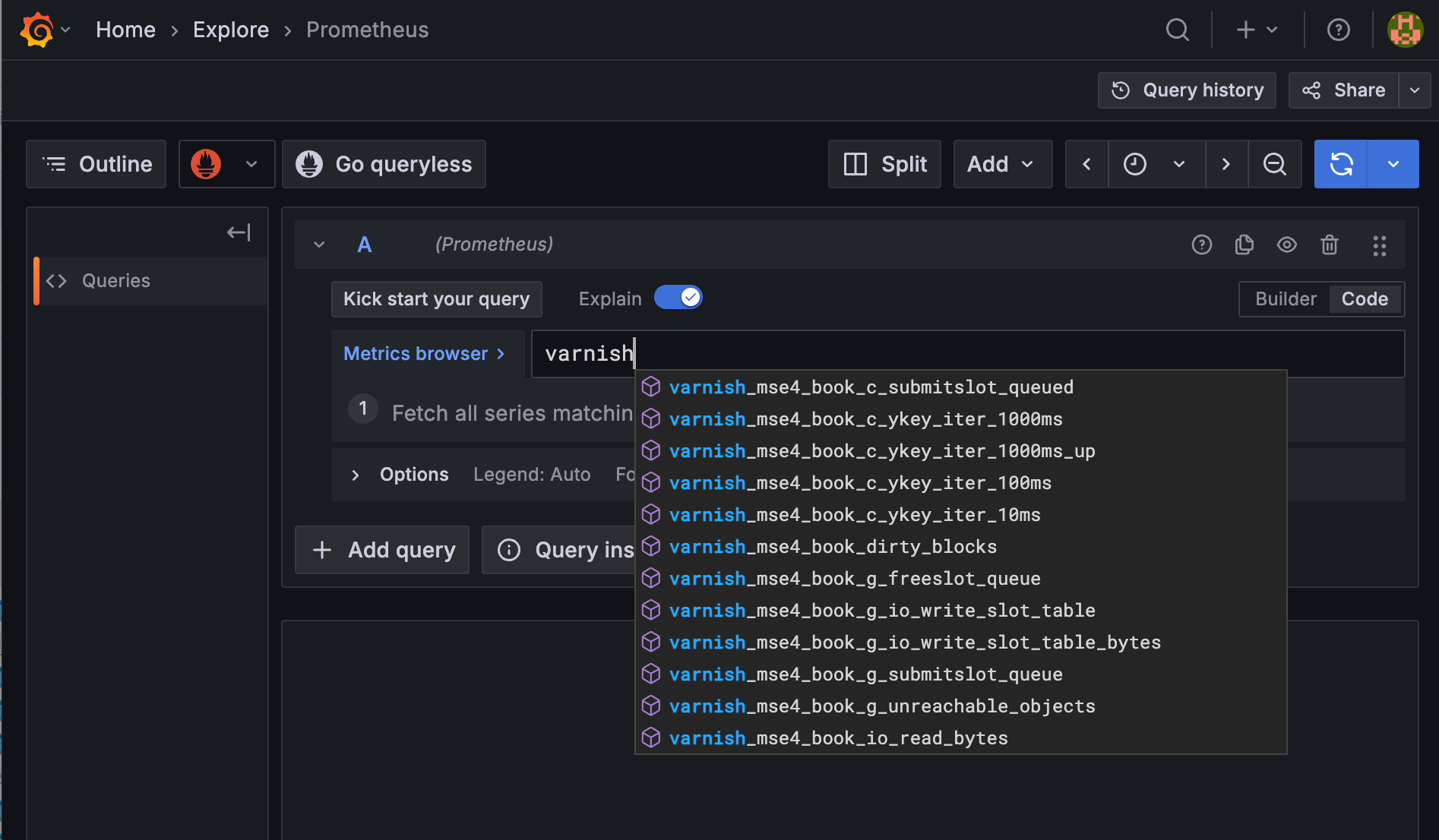Switch query editor to Builder mode
The width and height of the screenshot is (1439, 840).
tap(1286, 298)
